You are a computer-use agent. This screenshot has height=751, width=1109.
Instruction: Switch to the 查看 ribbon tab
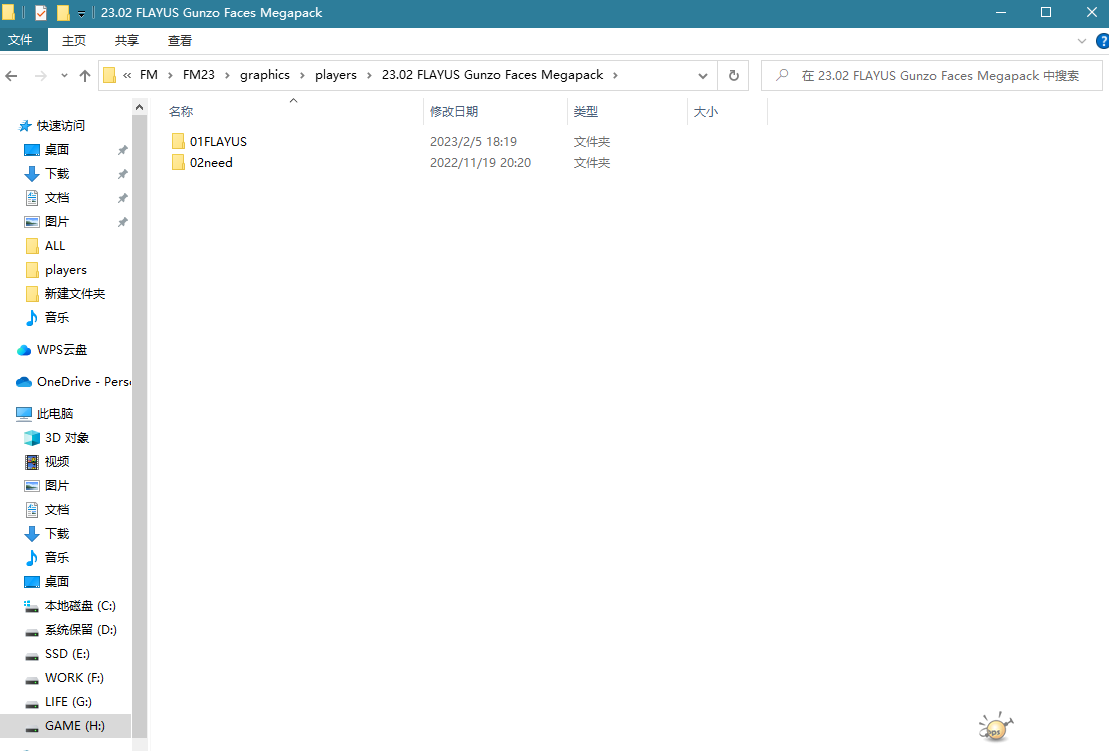[180, 40]
